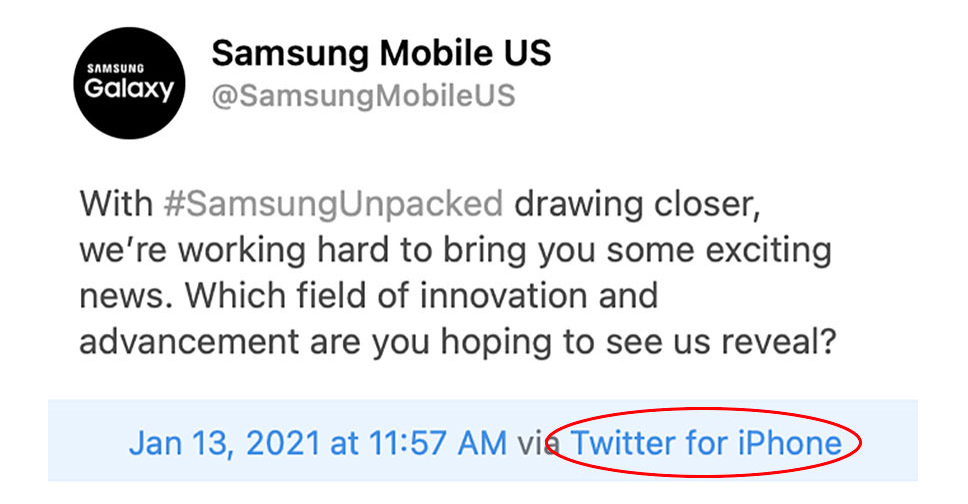Click the @SamsungMobileUS handle
This screenshot has height=504, width=968.
[x=363, y=96]
